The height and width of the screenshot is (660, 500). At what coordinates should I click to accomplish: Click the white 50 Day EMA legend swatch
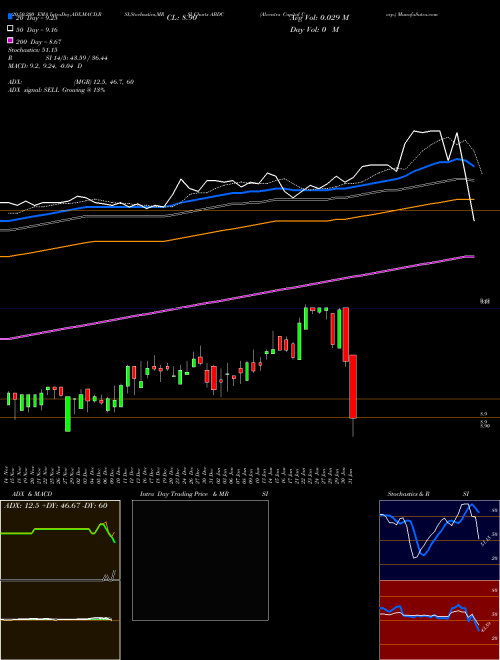pyautogui.click(x=10, y=29)
